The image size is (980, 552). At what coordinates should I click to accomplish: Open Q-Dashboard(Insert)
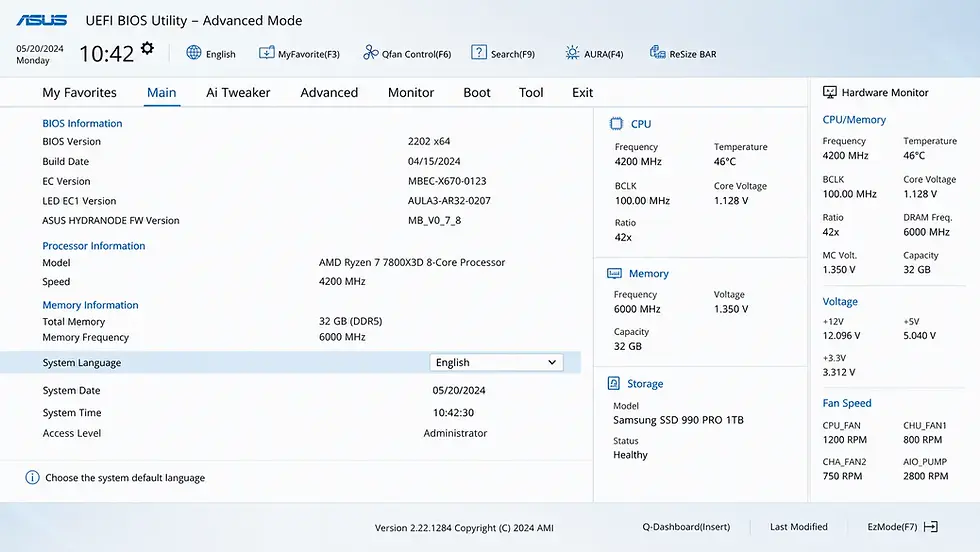[686, 527]
